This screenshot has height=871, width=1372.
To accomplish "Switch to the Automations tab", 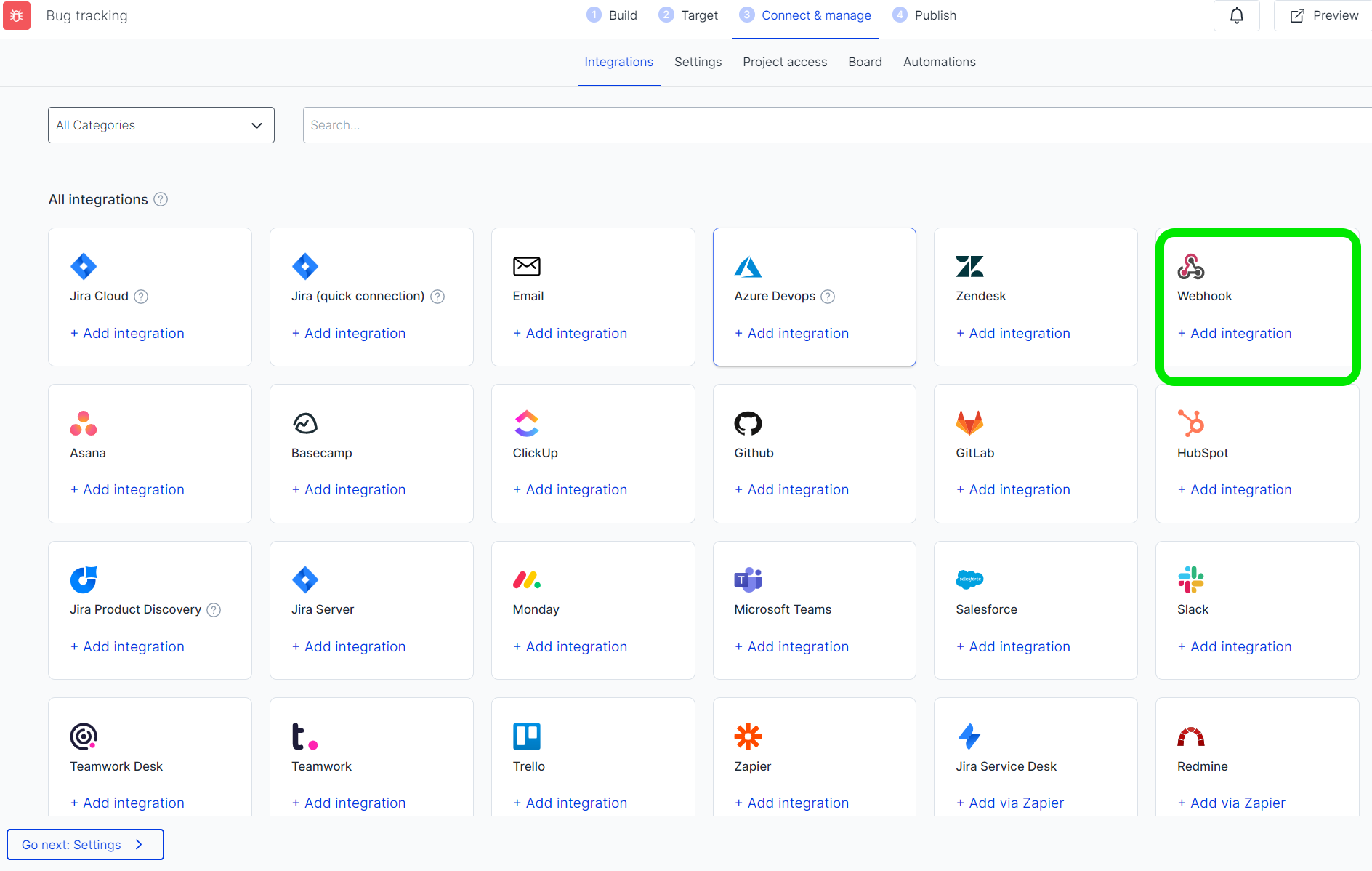I will (940, 62).
